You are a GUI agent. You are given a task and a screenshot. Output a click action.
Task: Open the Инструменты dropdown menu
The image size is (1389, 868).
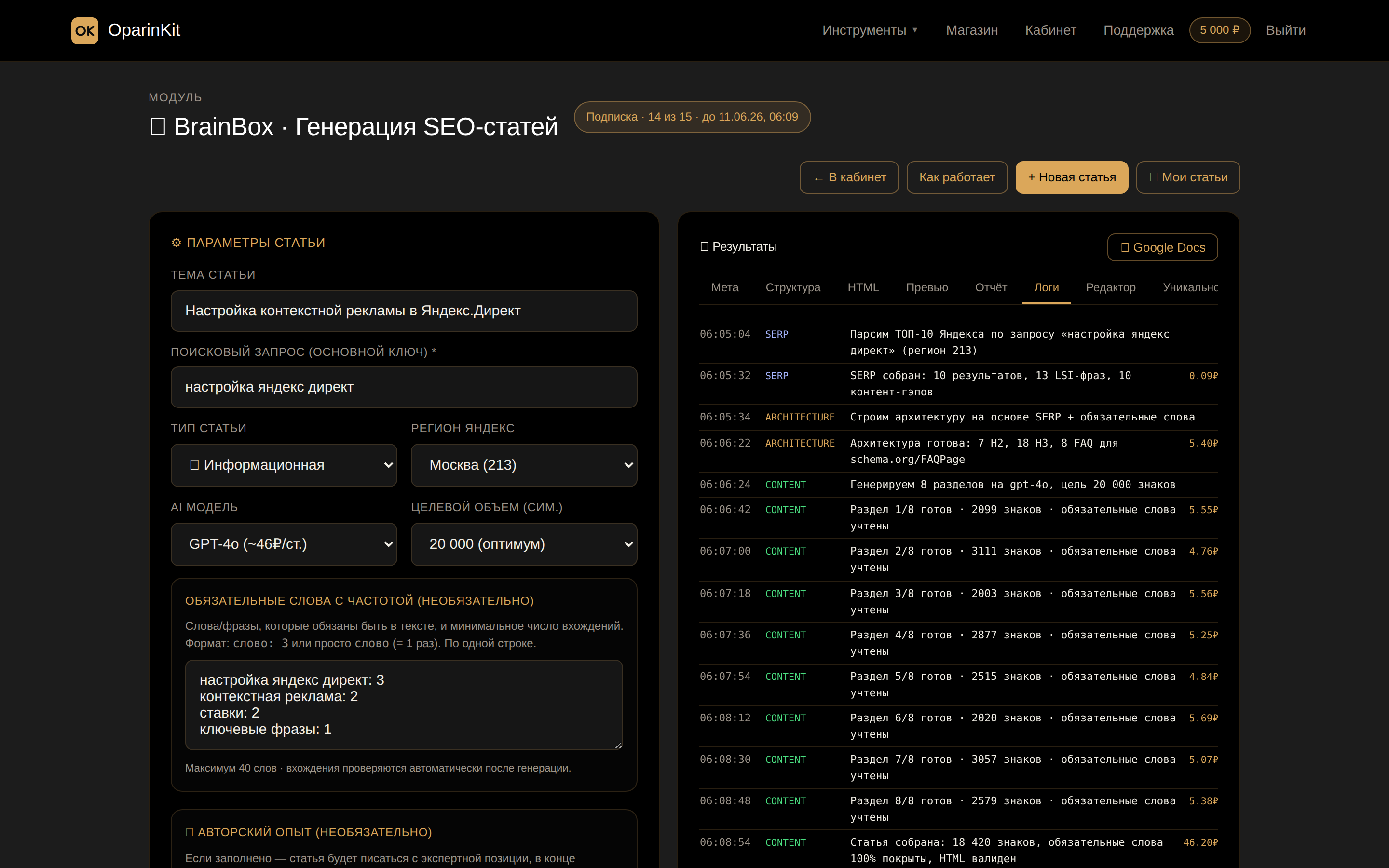[x=870, y=30]
